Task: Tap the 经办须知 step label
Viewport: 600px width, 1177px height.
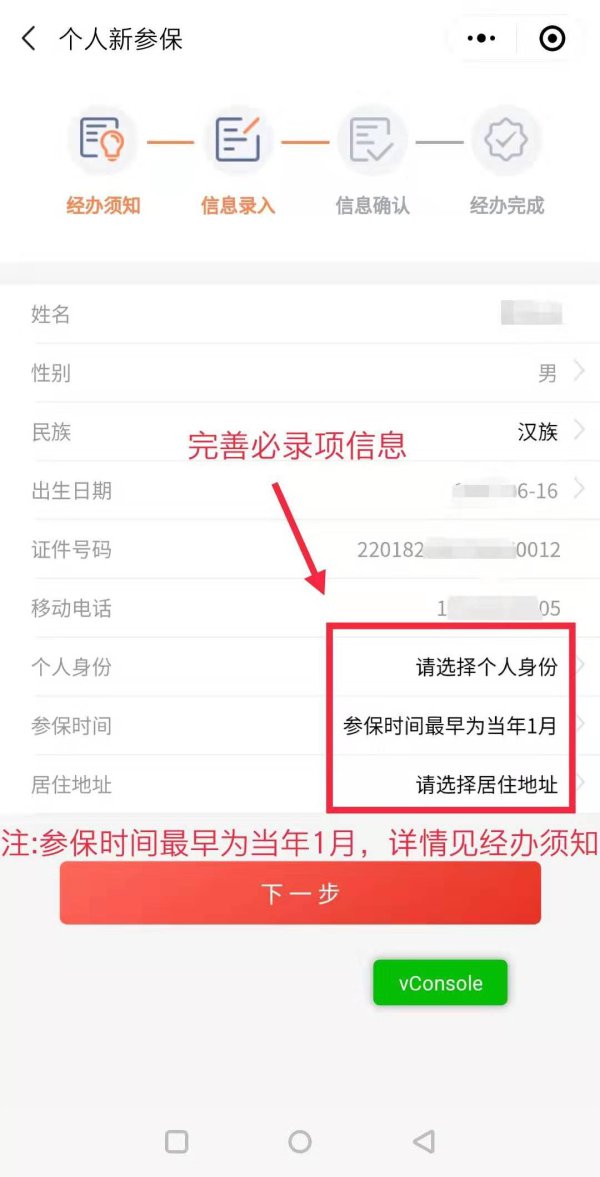Action: pyautogui.click(x=103, y=206)
